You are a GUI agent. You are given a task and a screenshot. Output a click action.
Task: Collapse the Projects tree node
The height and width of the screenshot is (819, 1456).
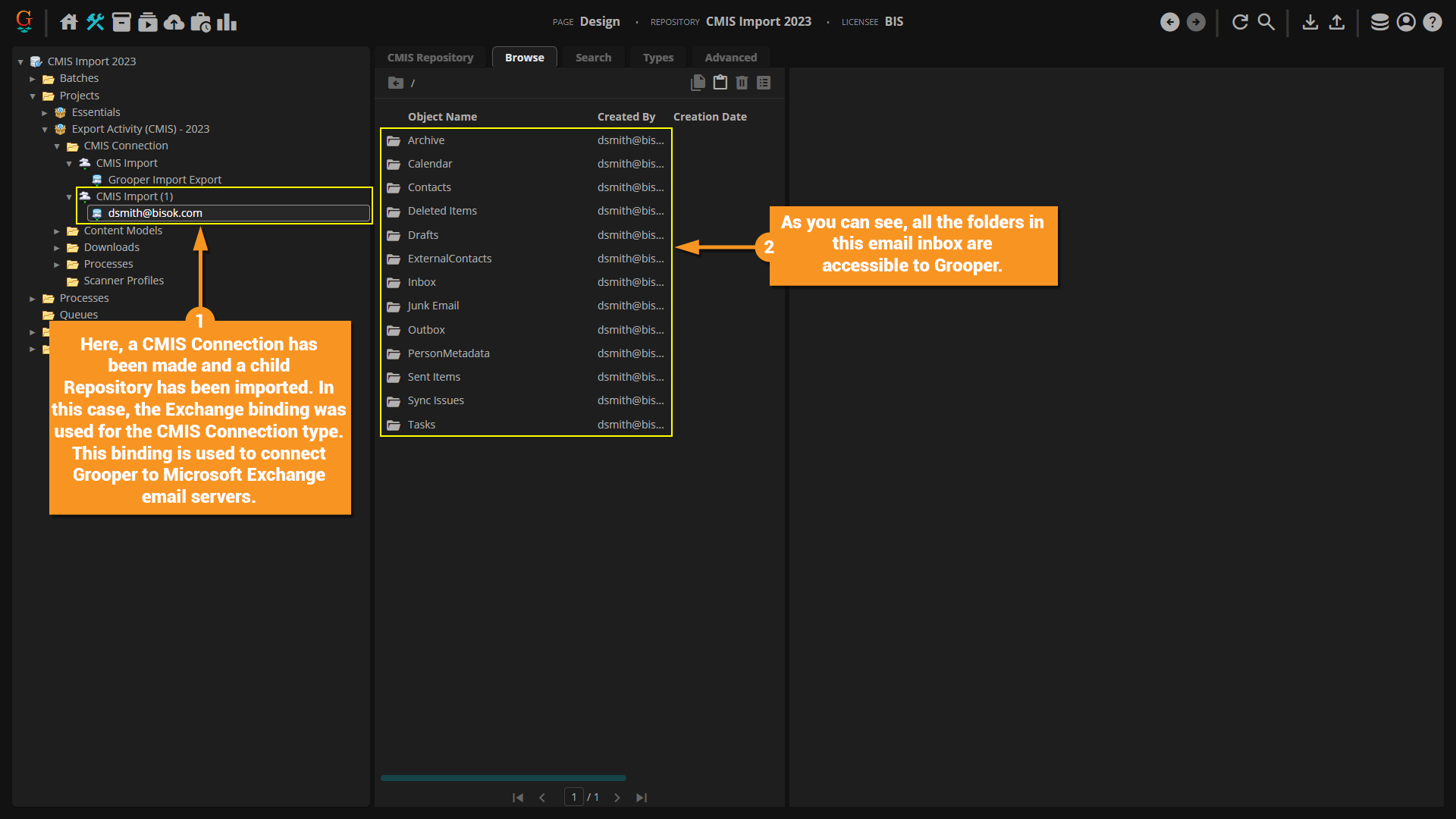pos(33,96)
